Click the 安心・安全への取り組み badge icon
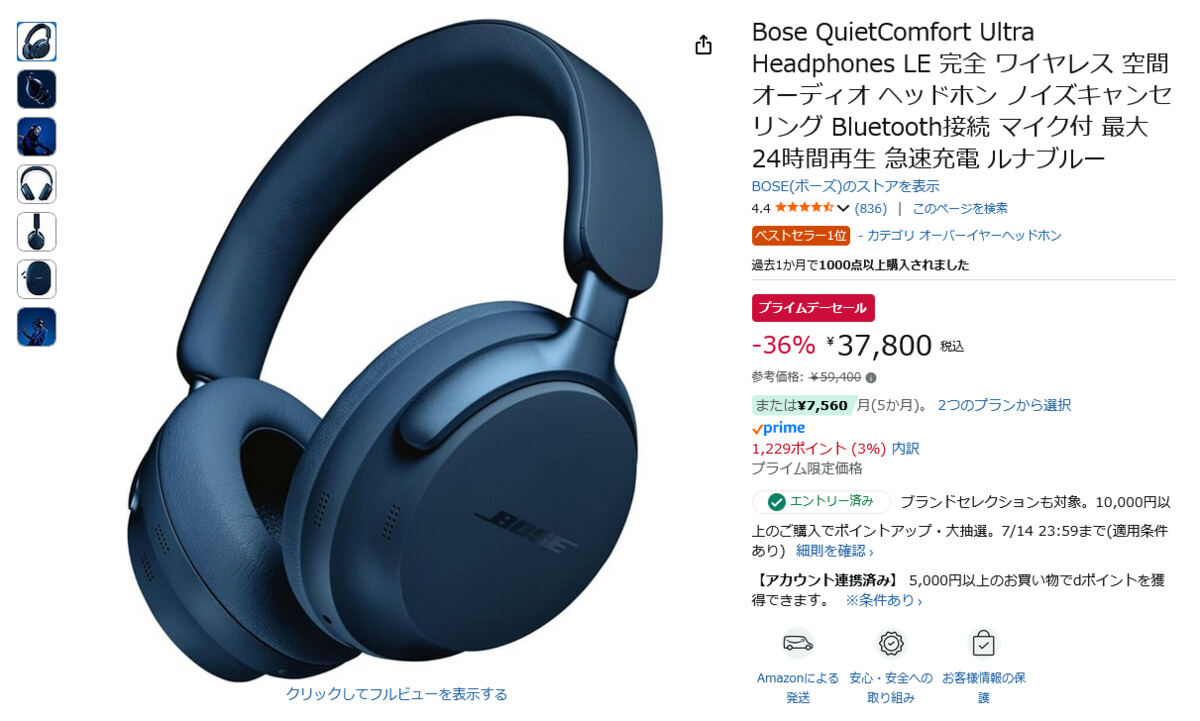1200x721 pixels. [891, 643]
